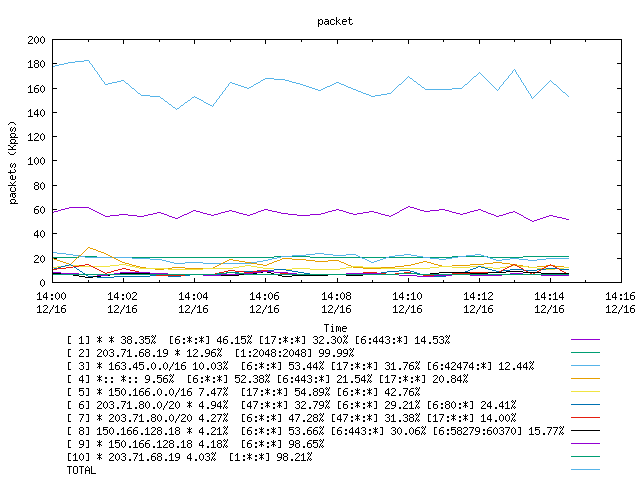Click black line sample for legend entry 8
This screenshot has height=480, width=640.
585,431
